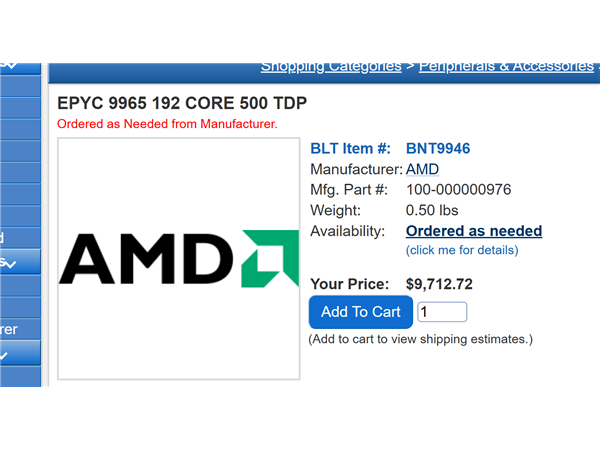The height and width of the screenshot is (450, 600).
Task: Click the quantity input field
Action: 442,312
